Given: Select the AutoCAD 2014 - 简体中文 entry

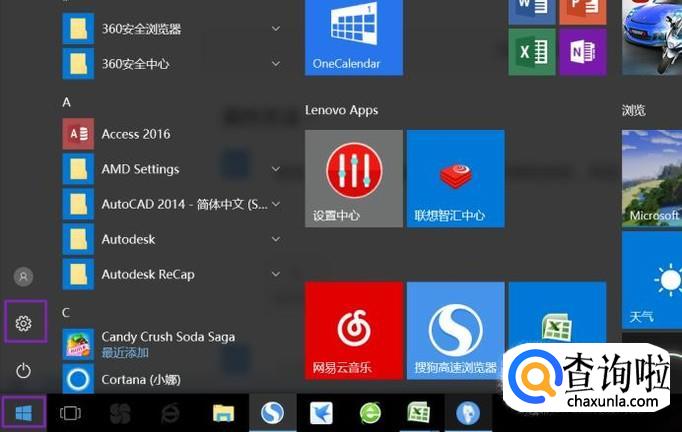Looking at the screenshot, I should click(x=184, y=204).
